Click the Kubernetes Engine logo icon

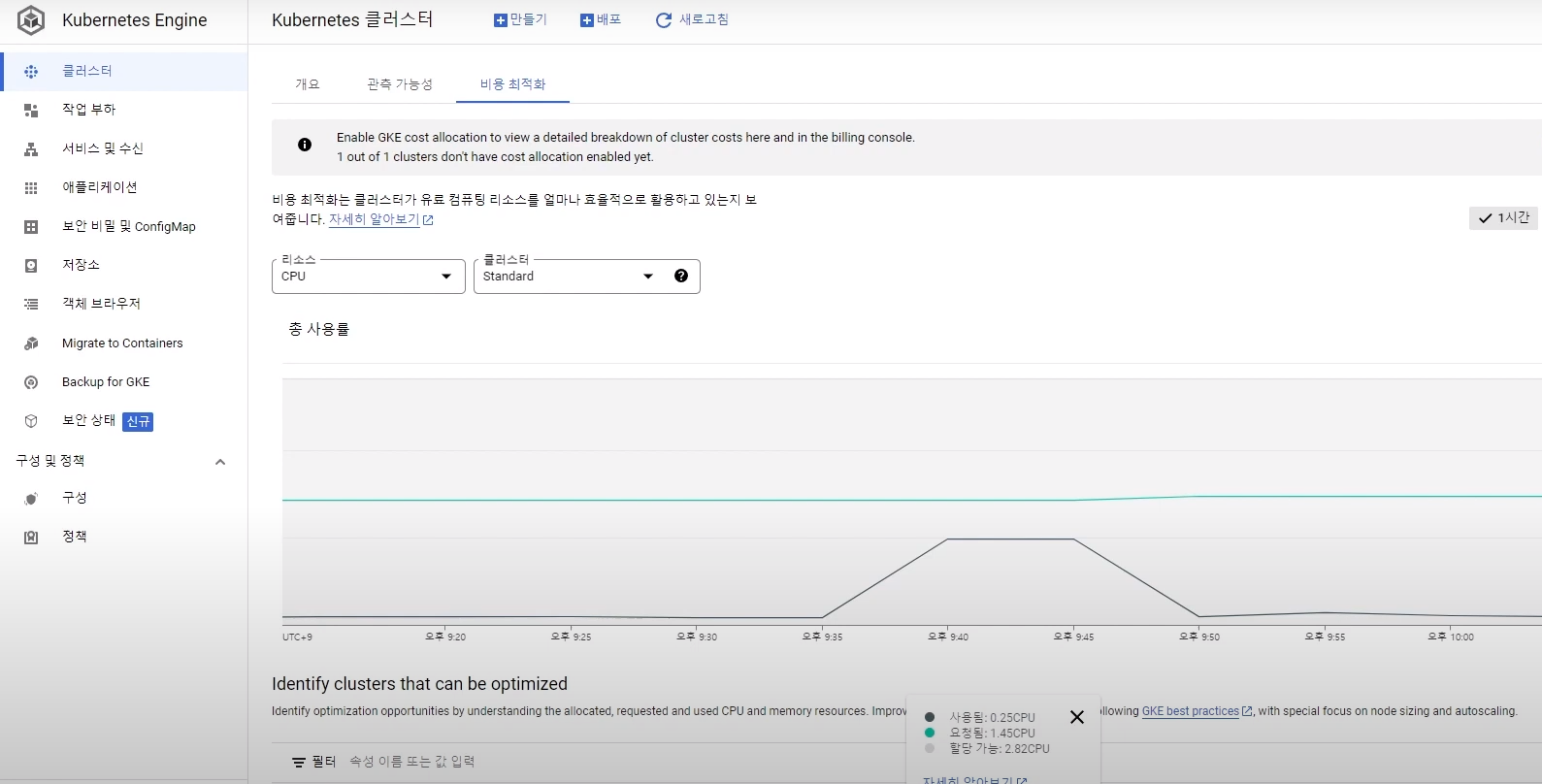(31, 20)
